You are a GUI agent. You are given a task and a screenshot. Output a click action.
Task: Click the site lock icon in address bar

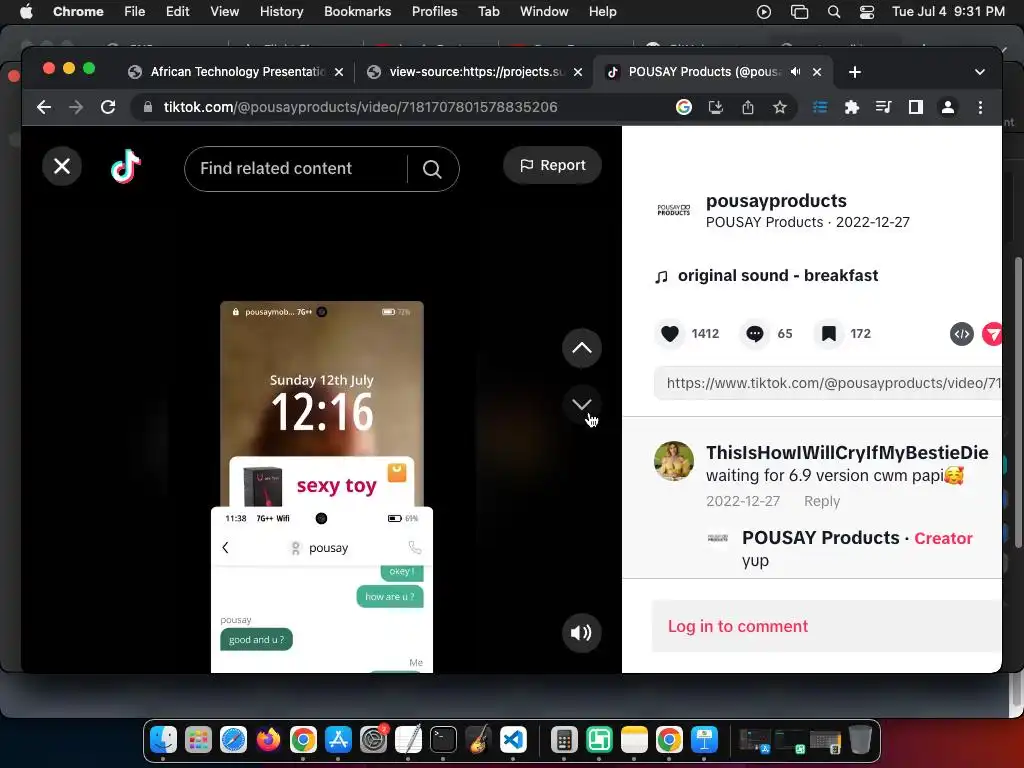tap(148, 107)
